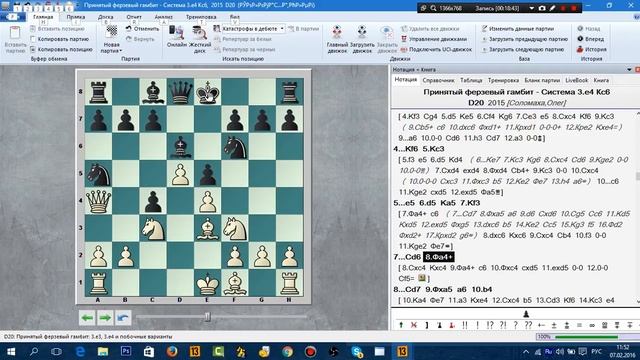The height and width of the screenshot is (360, 640).
Task: Click Загрузить предыдущую партию
Action: [x=524, y=39]
